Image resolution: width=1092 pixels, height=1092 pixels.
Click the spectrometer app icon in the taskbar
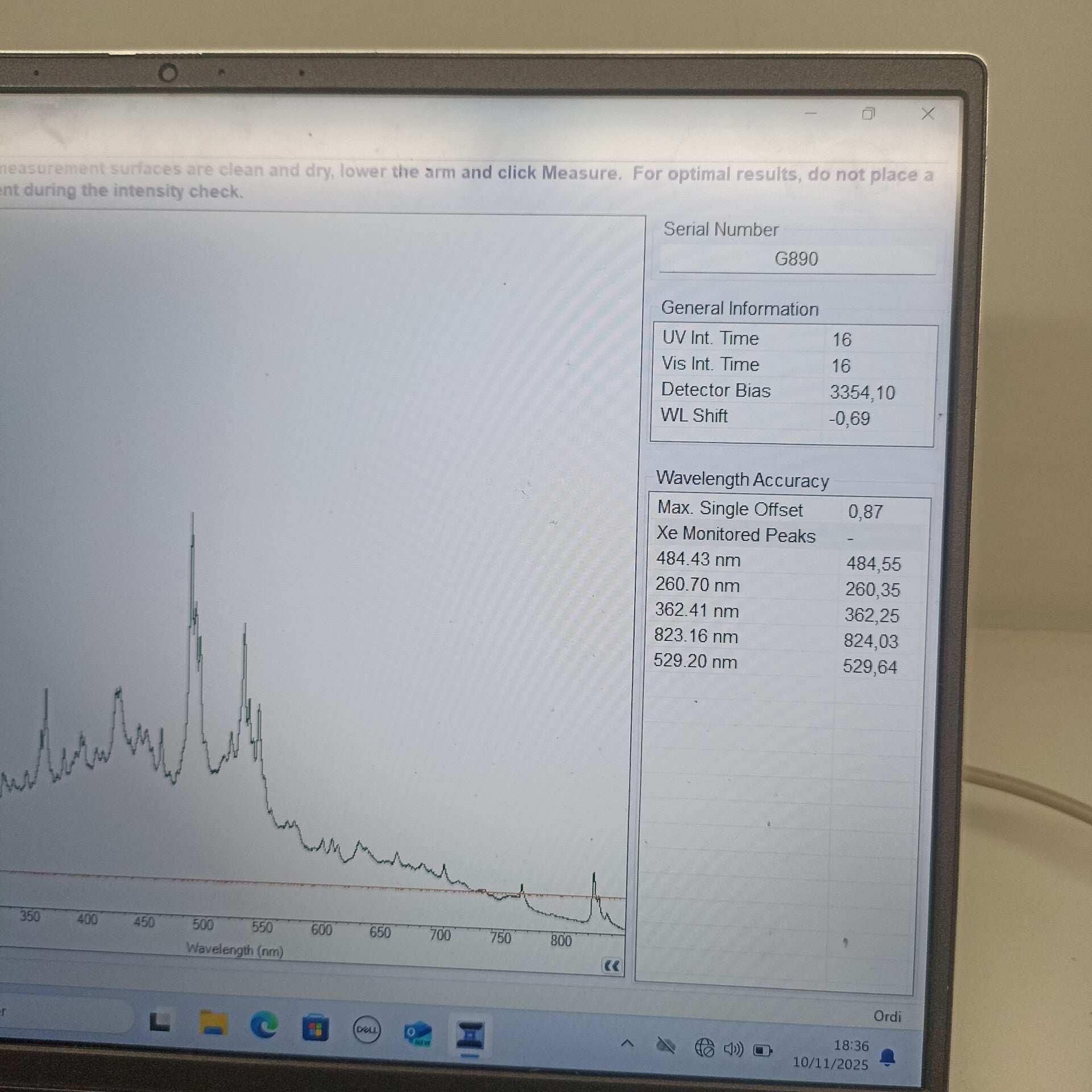[470, 1036]
